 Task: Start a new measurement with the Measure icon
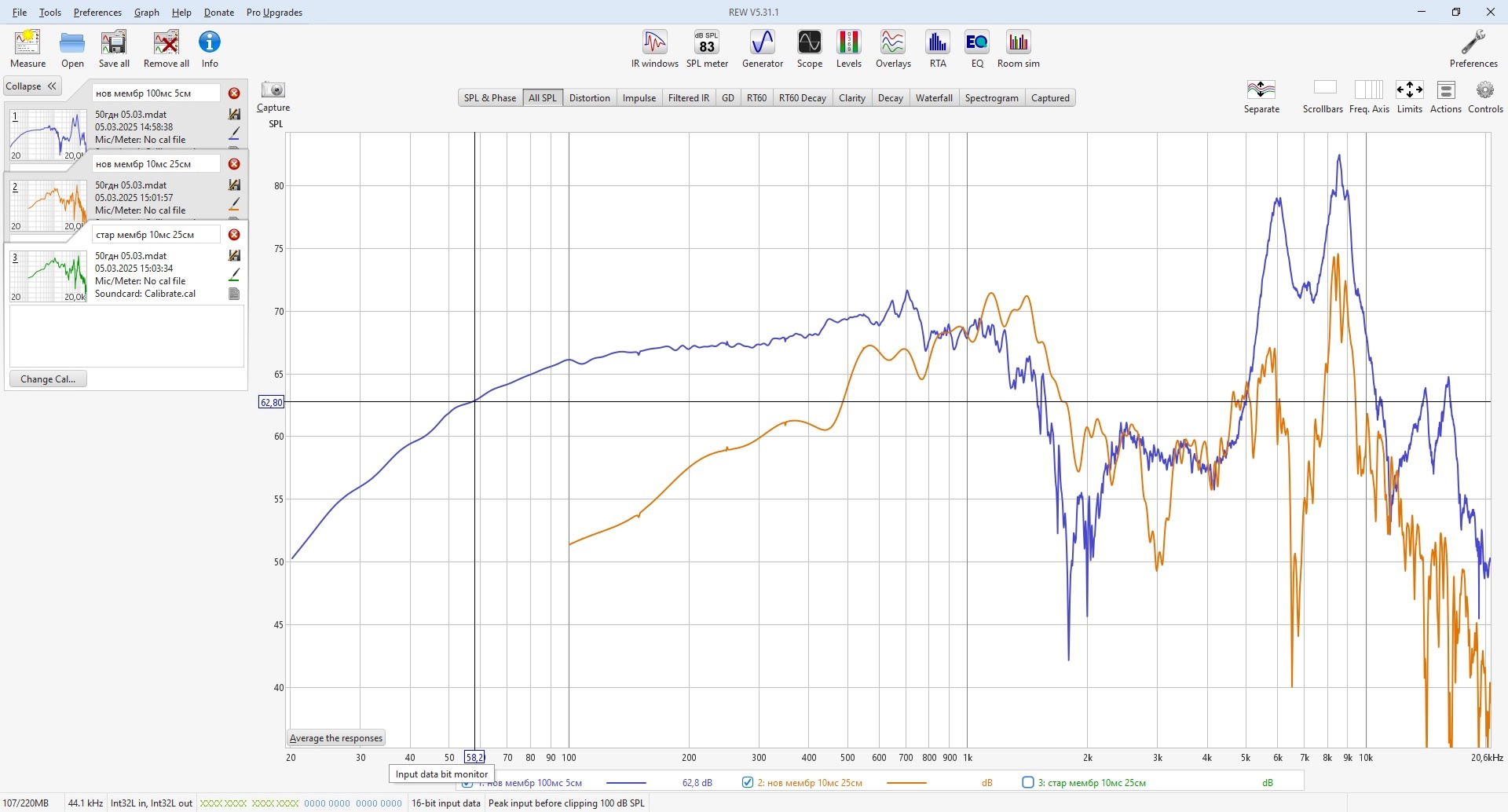(x=27, y=49)
